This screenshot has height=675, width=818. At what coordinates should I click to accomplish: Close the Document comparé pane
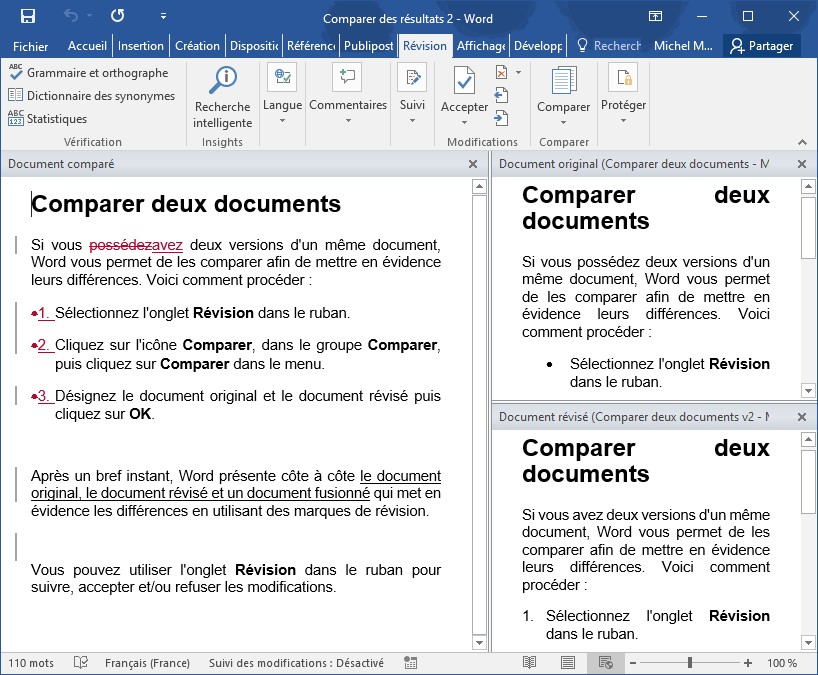(473, 164)
